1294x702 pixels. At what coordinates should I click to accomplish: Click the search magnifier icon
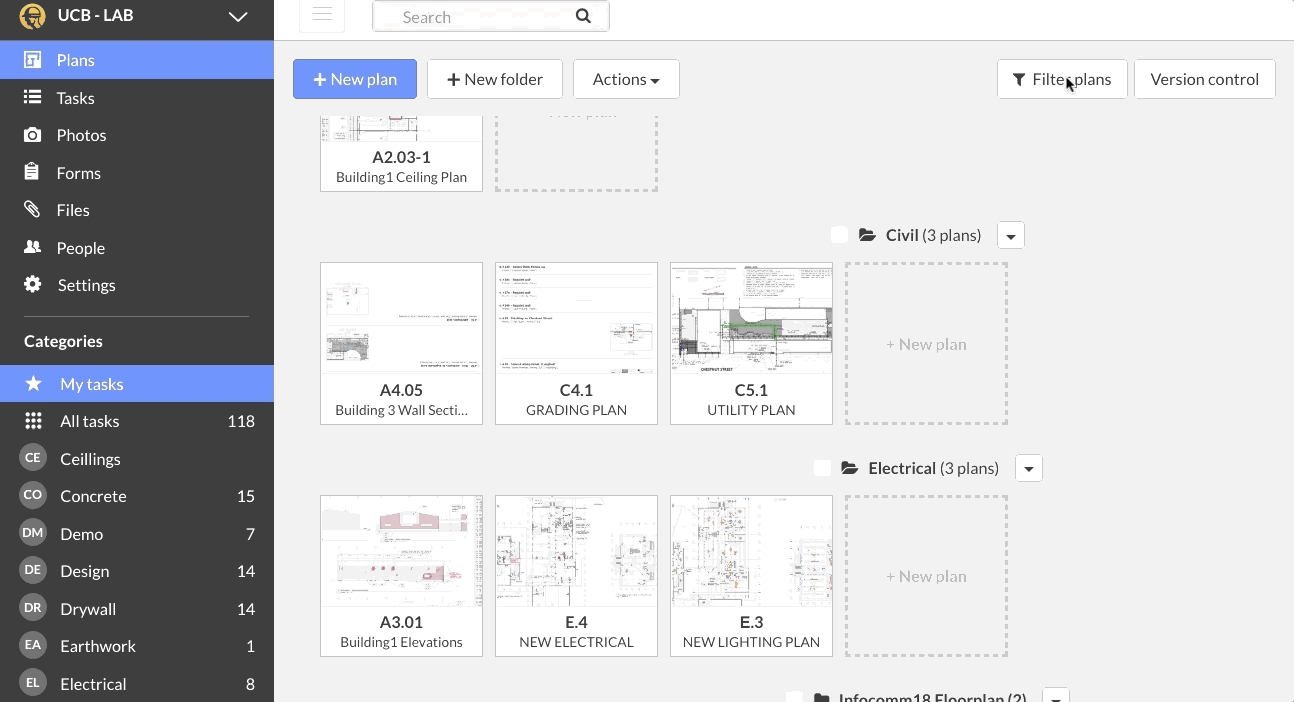583,17
